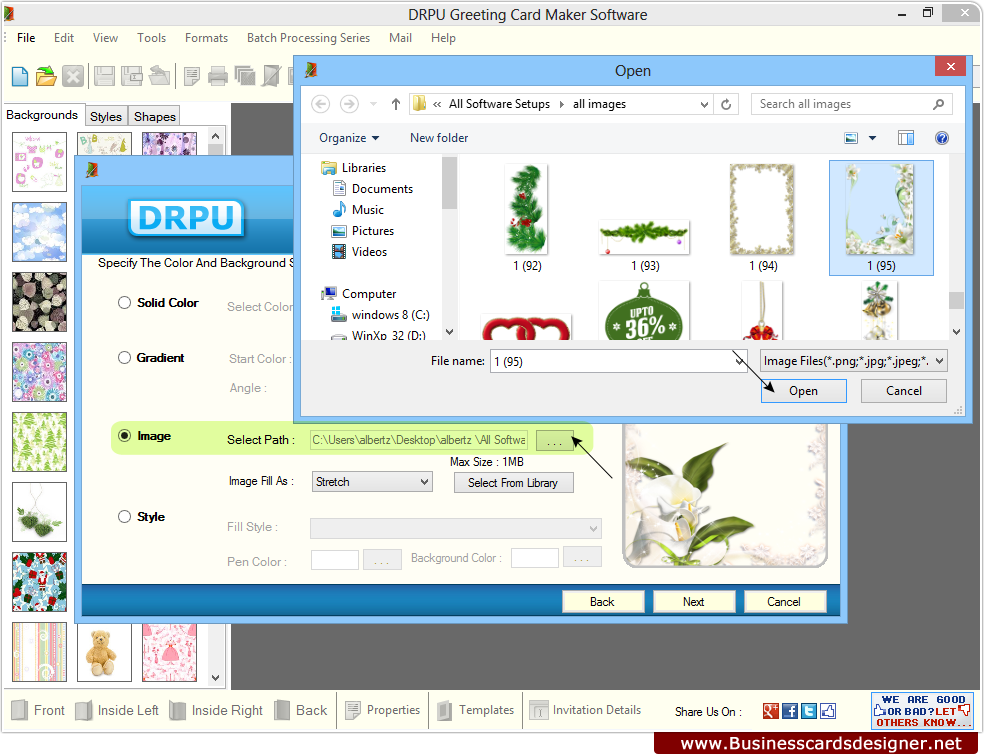Open the view options dropdown arrow

tap(872, 138)
